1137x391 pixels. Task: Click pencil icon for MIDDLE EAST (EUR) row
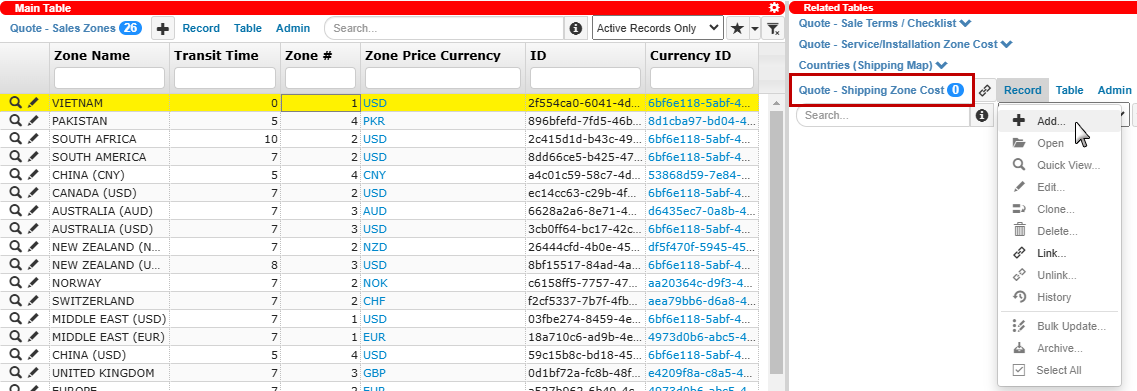33,337
